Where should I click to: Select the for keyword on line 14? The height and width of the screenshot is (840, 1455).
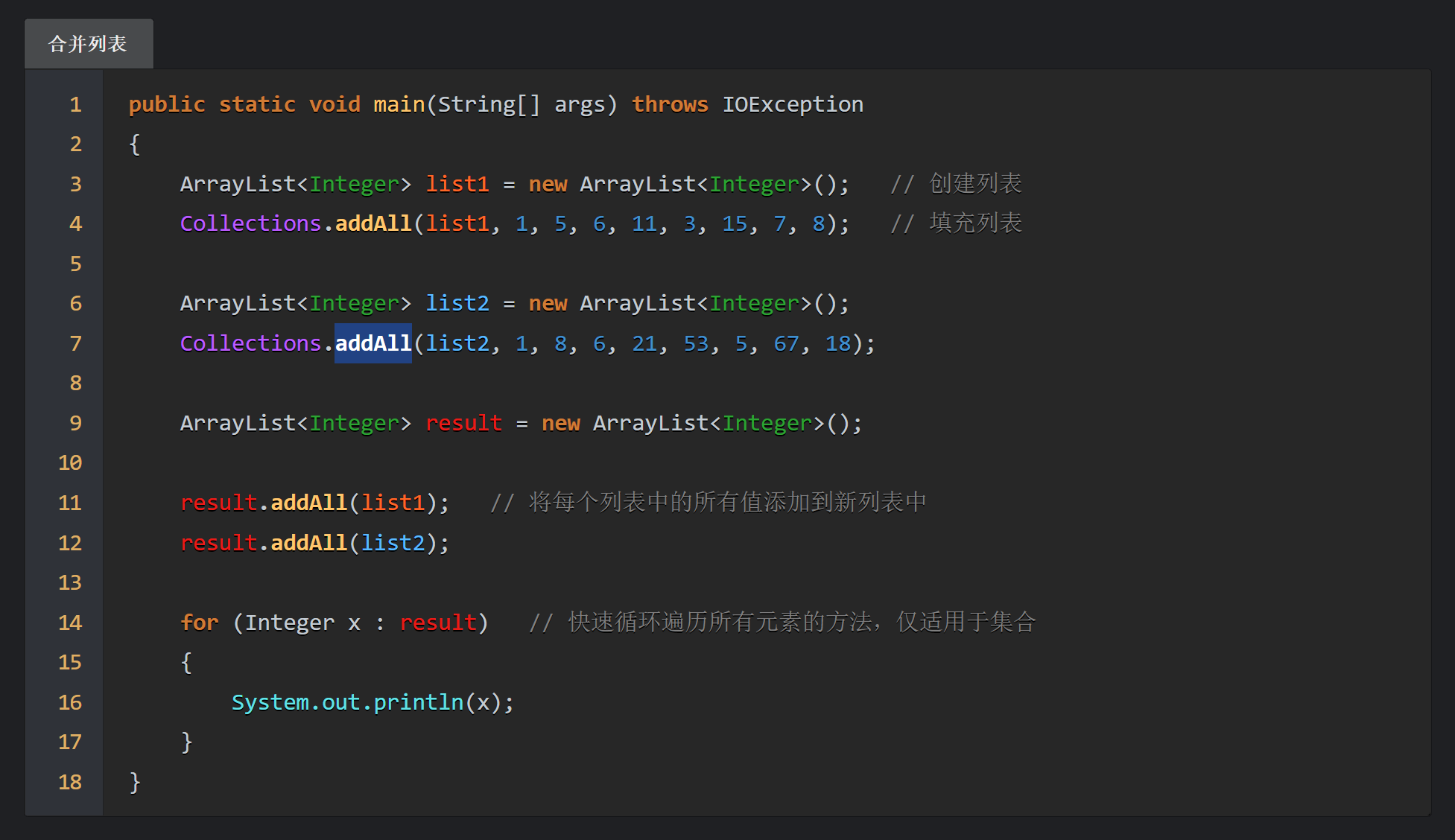click(198, 623)
